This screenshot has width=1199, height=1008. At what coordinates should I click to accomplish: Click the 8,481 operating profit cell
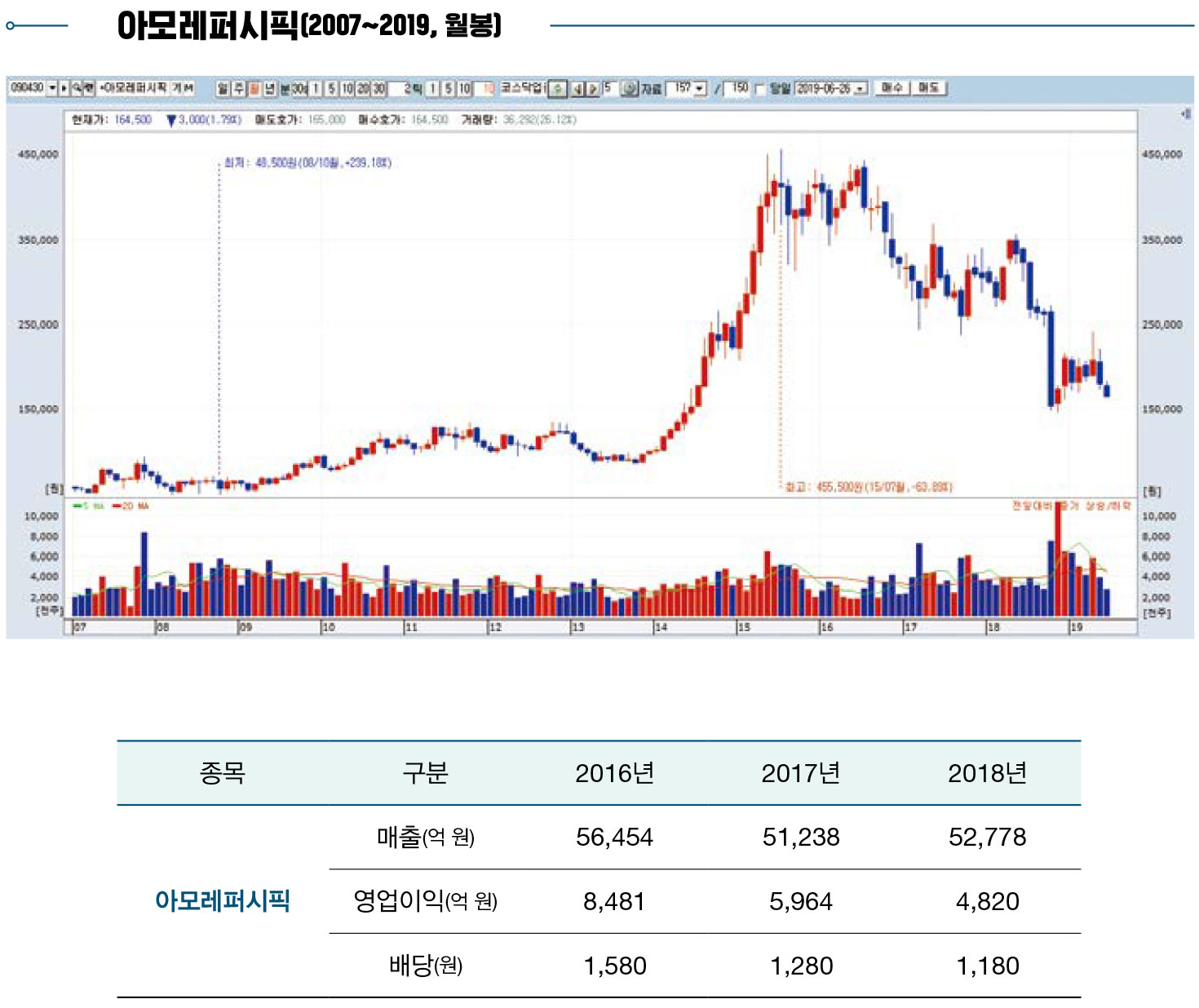click(x=614, y=902)
